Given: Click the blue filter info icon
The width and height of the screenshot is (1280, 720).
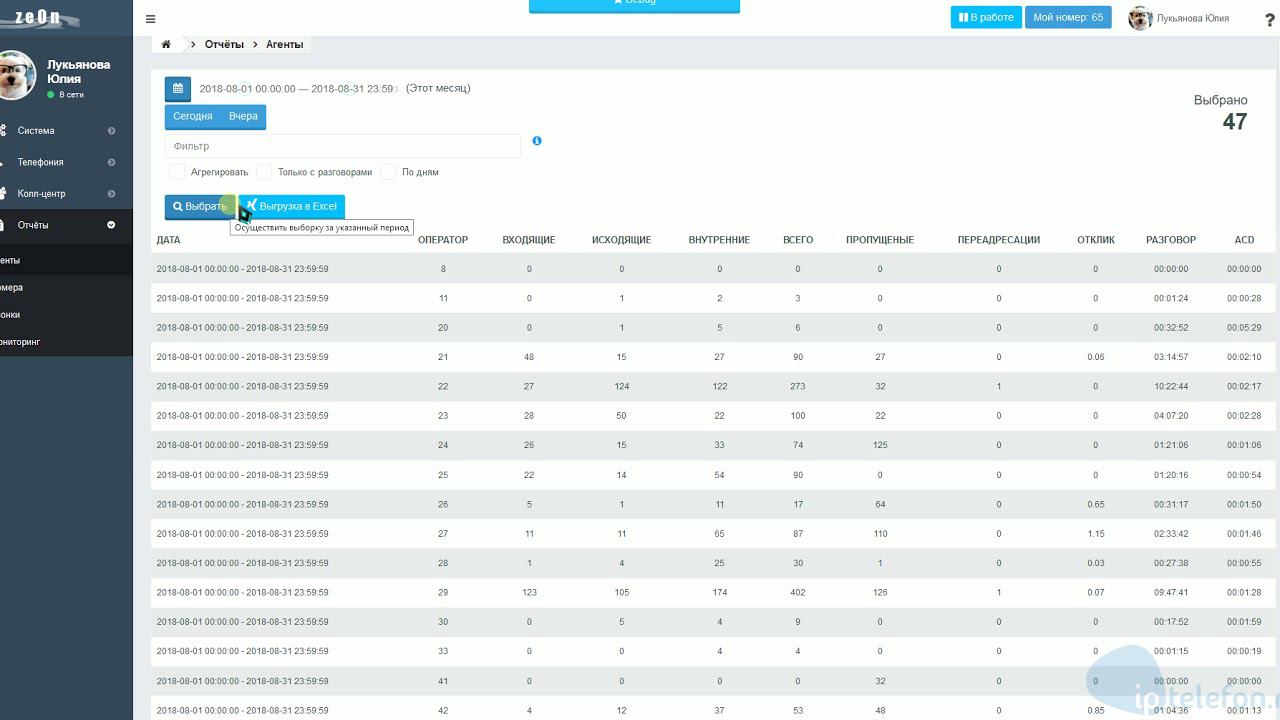Looking at the screenshot, I should coord(537,141).
